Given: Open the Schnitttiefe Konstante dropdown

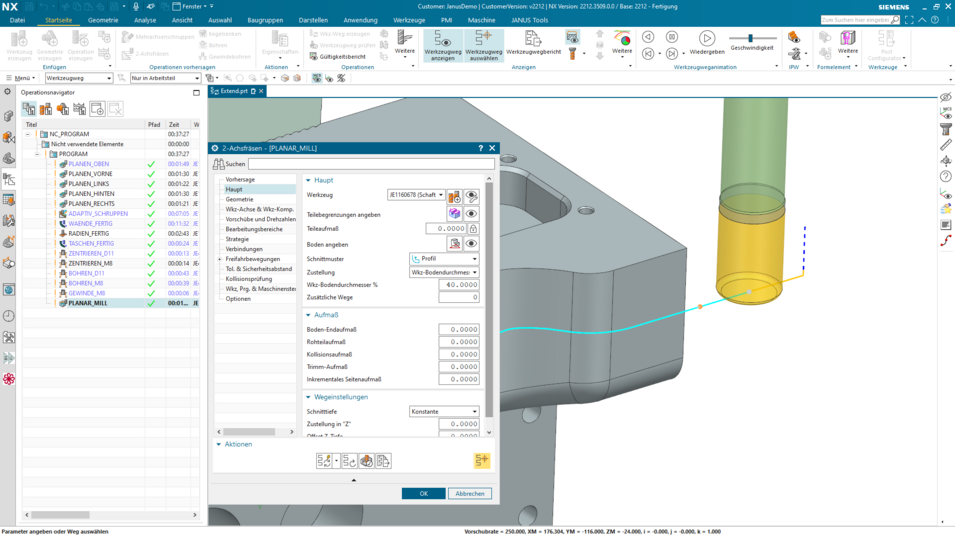Looking at the screenshot, I should [x=444, y=412].
